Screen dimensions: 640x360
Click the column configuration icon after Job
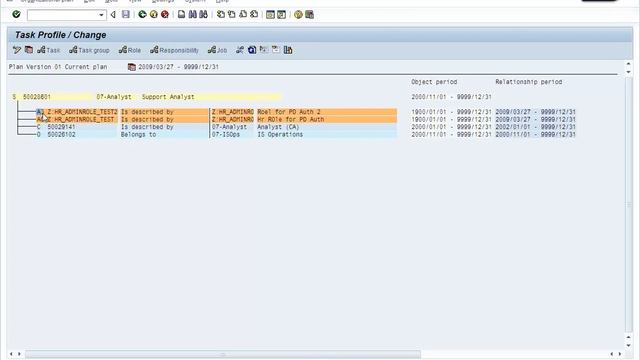click(x=288, y=50)
